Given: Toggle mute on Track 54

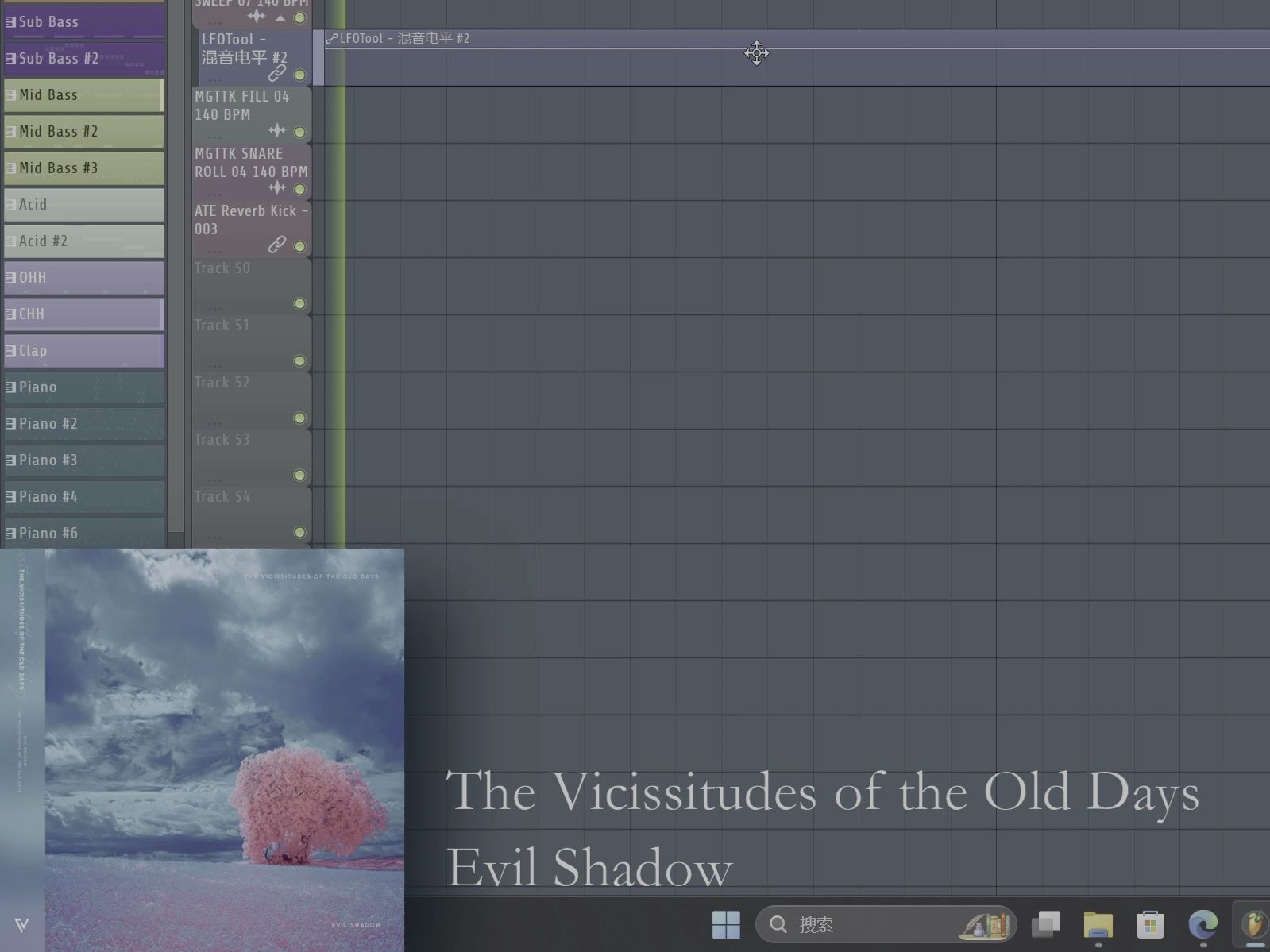Looking at the screenshot, I should [299, 532].
